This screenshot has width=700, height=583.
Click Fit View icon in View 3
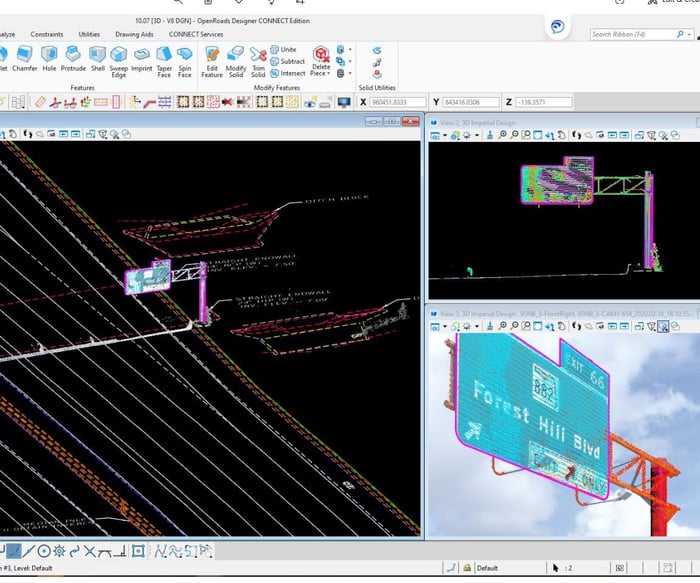click(538, 327)
